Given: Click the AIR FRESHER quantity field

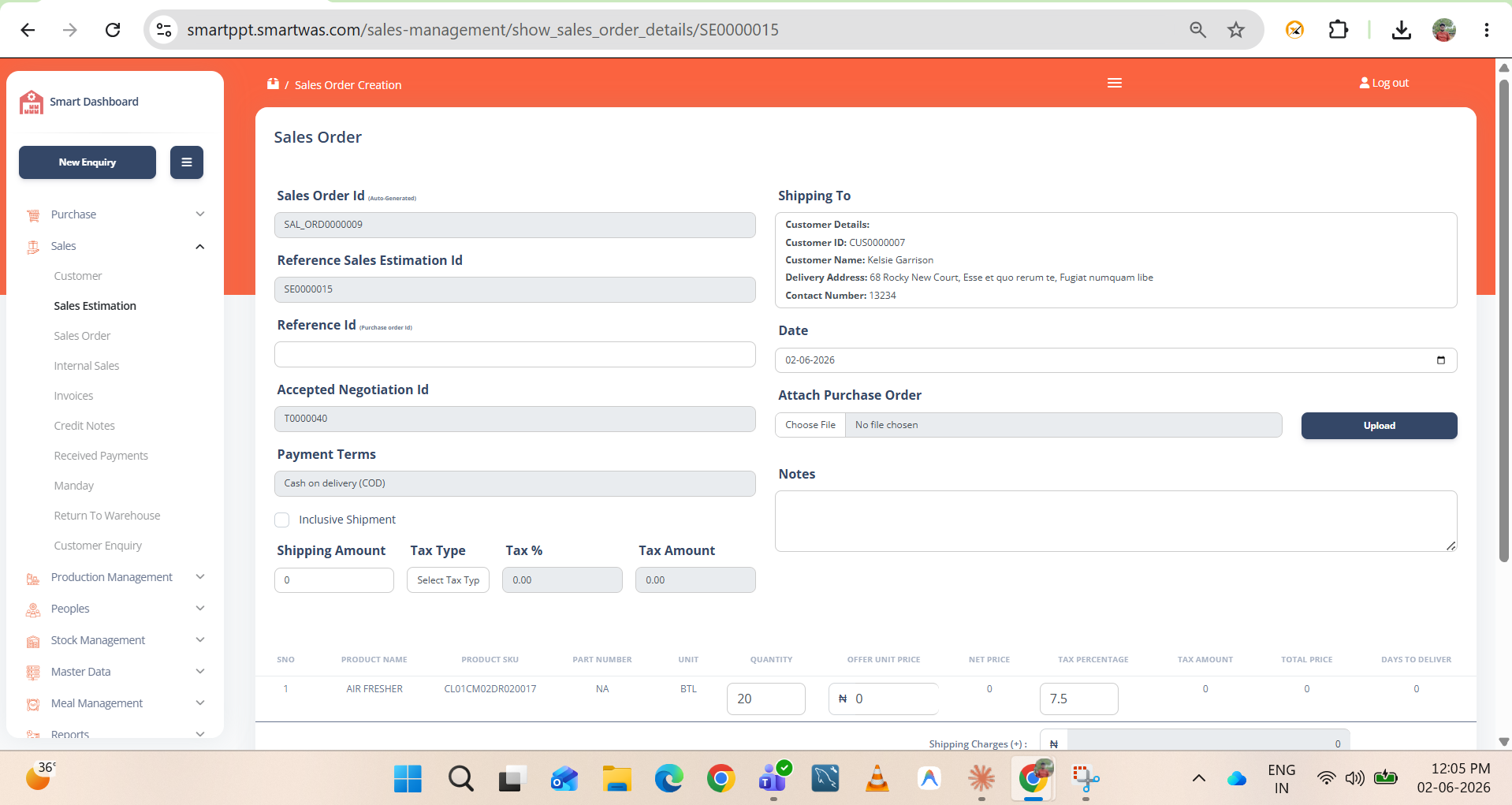Looking at the screenshot, I should (x=765, y=699).
